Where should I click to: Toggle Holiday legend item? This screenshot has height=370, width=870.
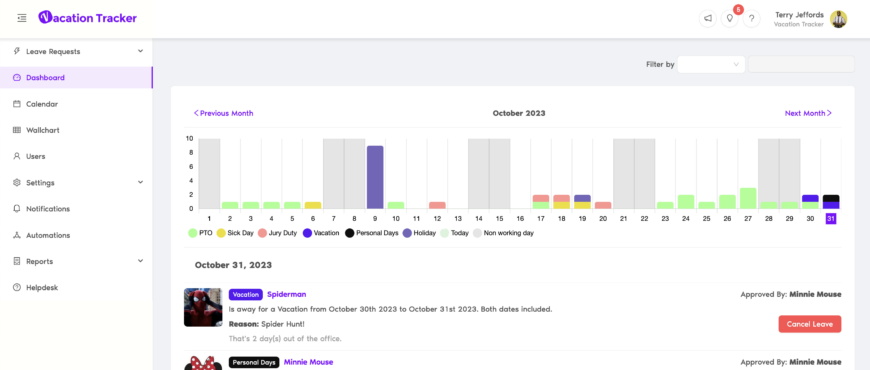point(419,233)
